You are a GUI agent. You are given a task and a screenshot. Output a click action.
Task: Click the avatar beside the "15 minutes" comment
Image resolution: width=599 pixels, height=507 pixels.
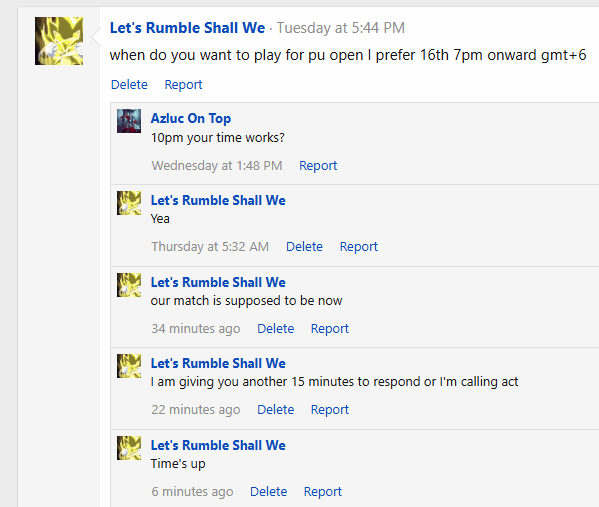point(129,366)
